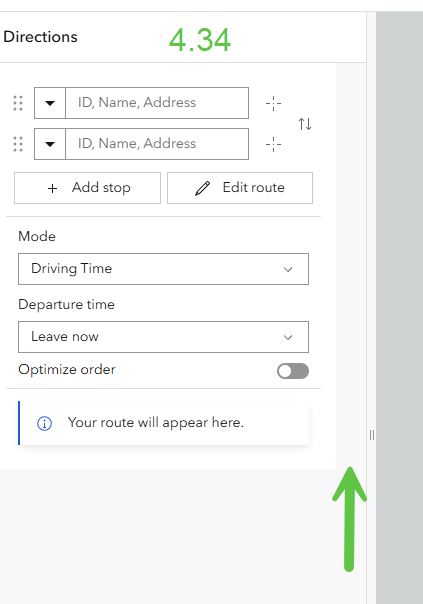Click the Your route will appear here notice
This screenshot has width=423, height=604.
point(164,423)
